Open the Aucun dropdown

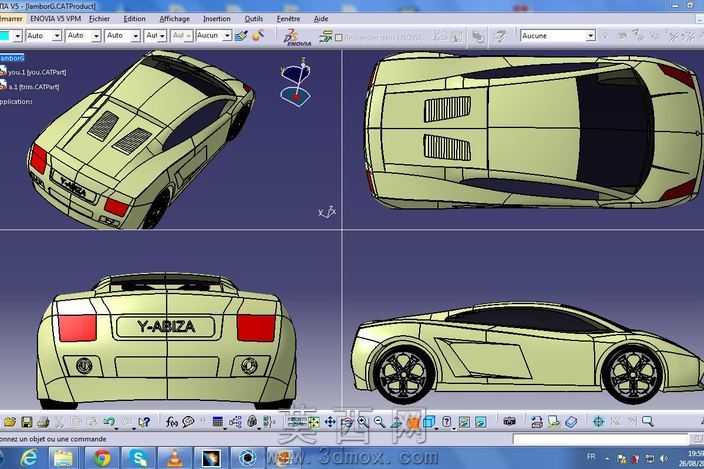coord(214,35)
